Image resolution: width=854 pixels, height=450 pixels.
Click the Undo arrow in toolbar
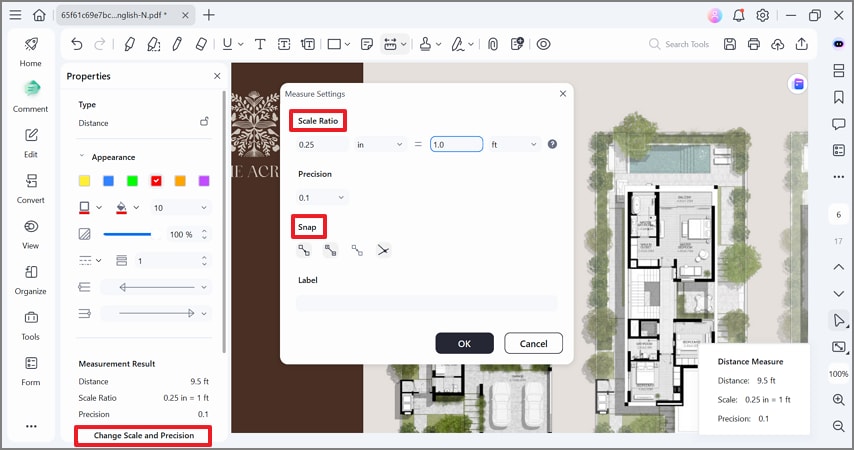(77, 44)
